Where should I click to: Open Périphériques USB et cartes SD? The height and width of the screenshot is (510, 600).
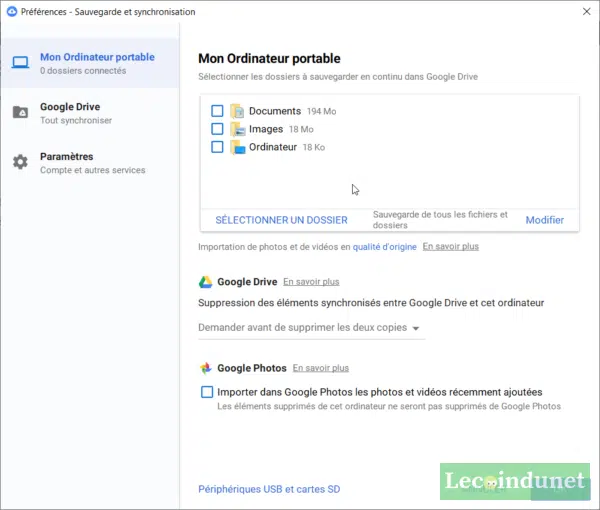[x=269, y=489]
